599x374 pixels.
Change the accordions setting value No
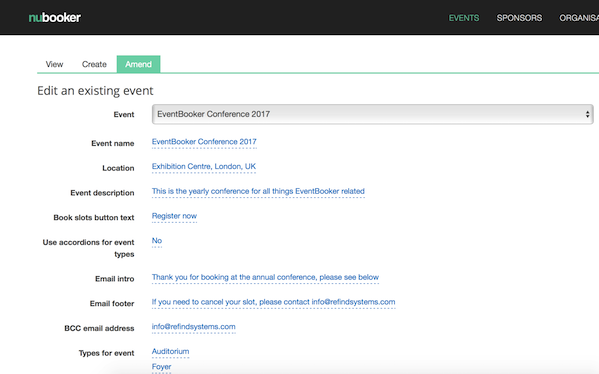(x=157, y=241)
